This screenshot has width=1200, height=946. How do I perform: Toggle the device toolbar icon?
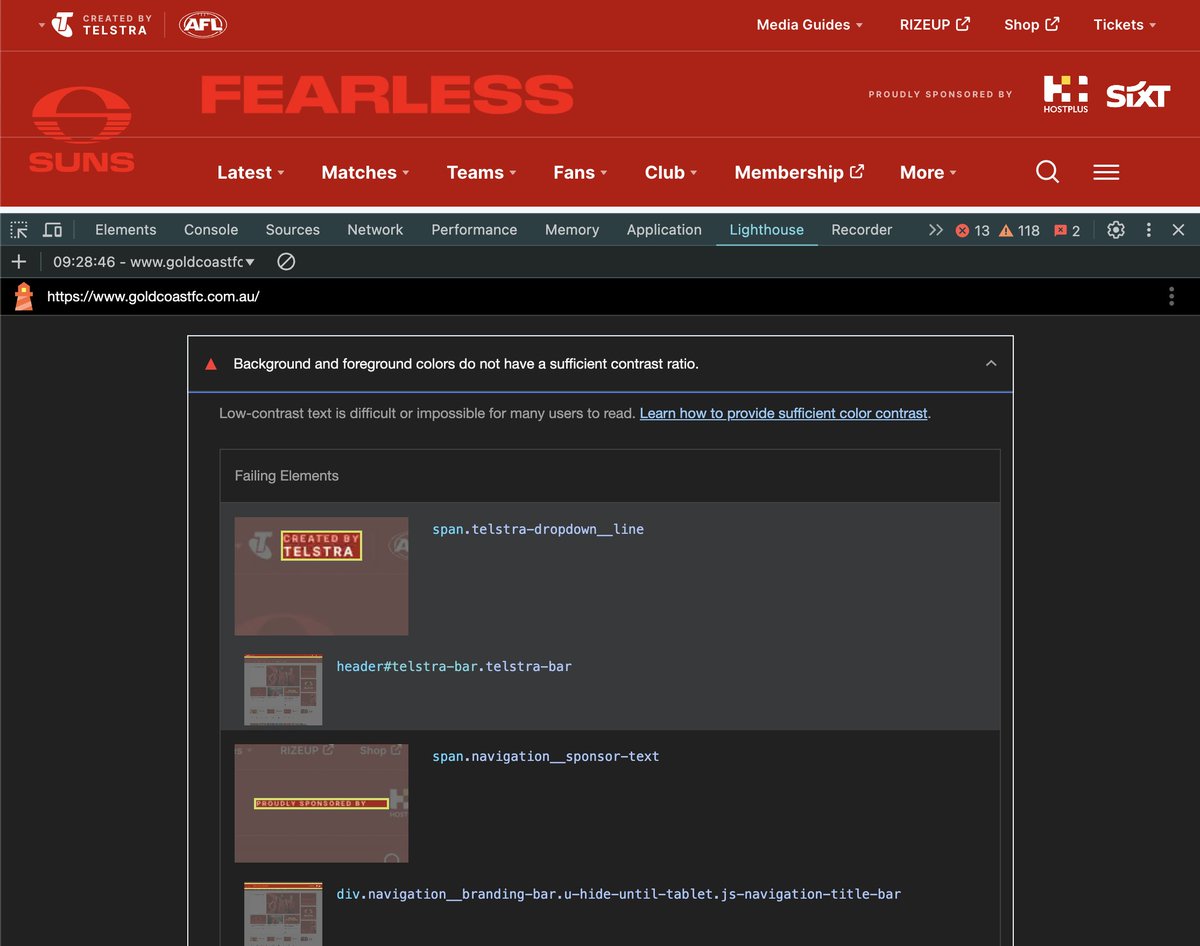click(x=53, y=230)
